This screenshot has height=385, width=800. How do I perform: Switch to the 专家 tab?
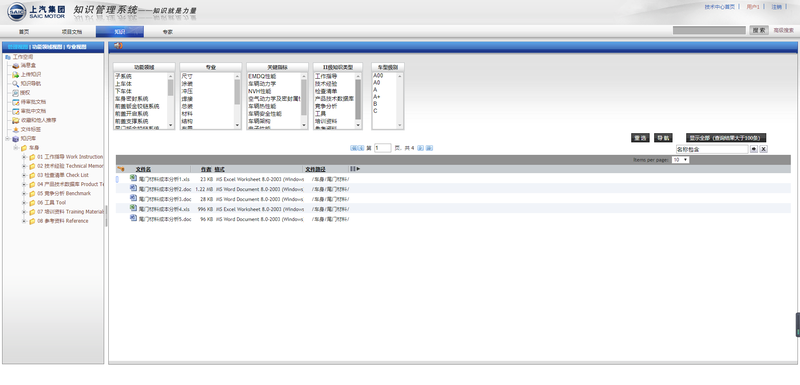[x=167, y=32]
